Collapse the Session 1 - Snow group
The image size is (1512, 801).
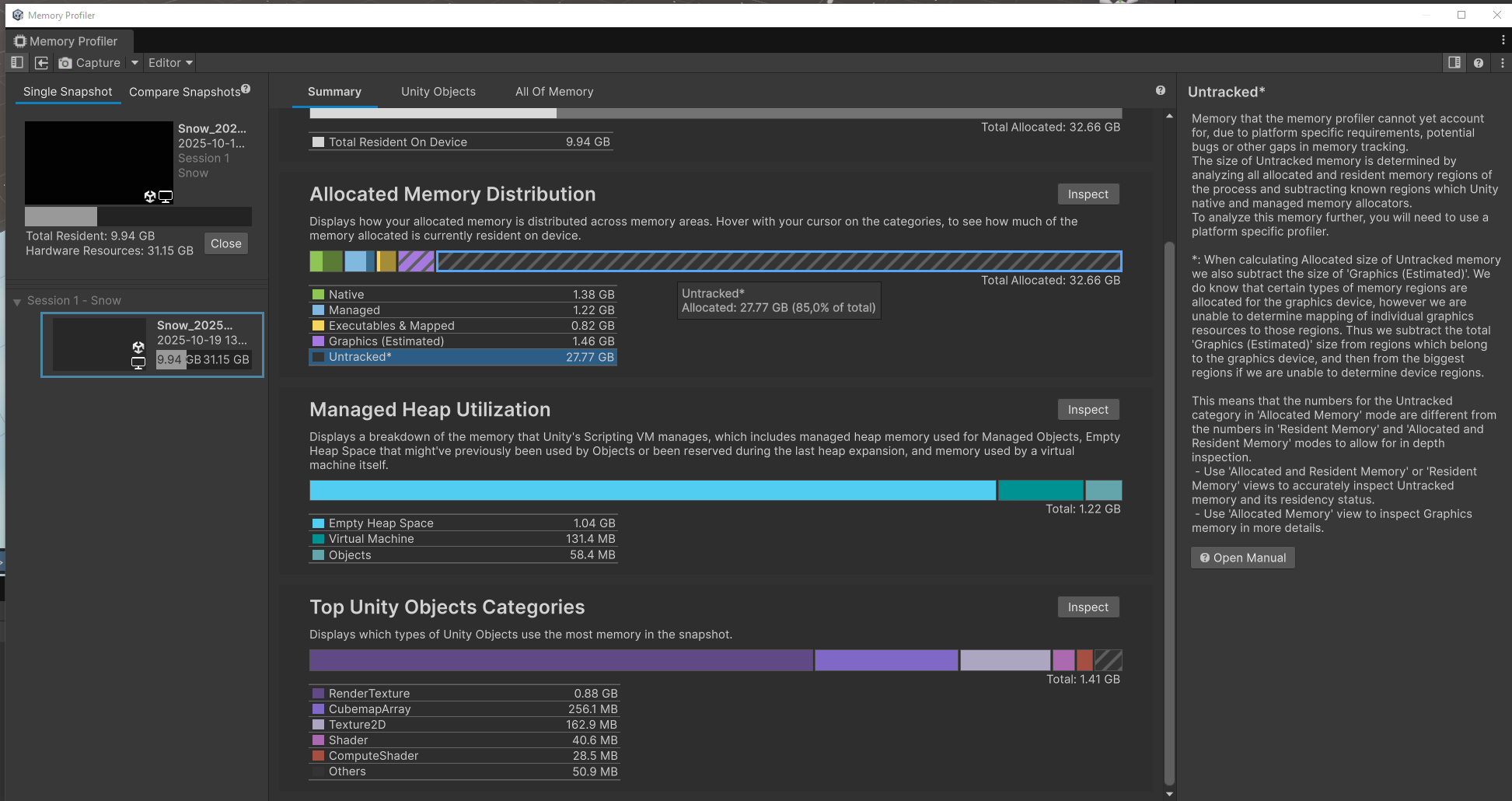pos(17,302)
